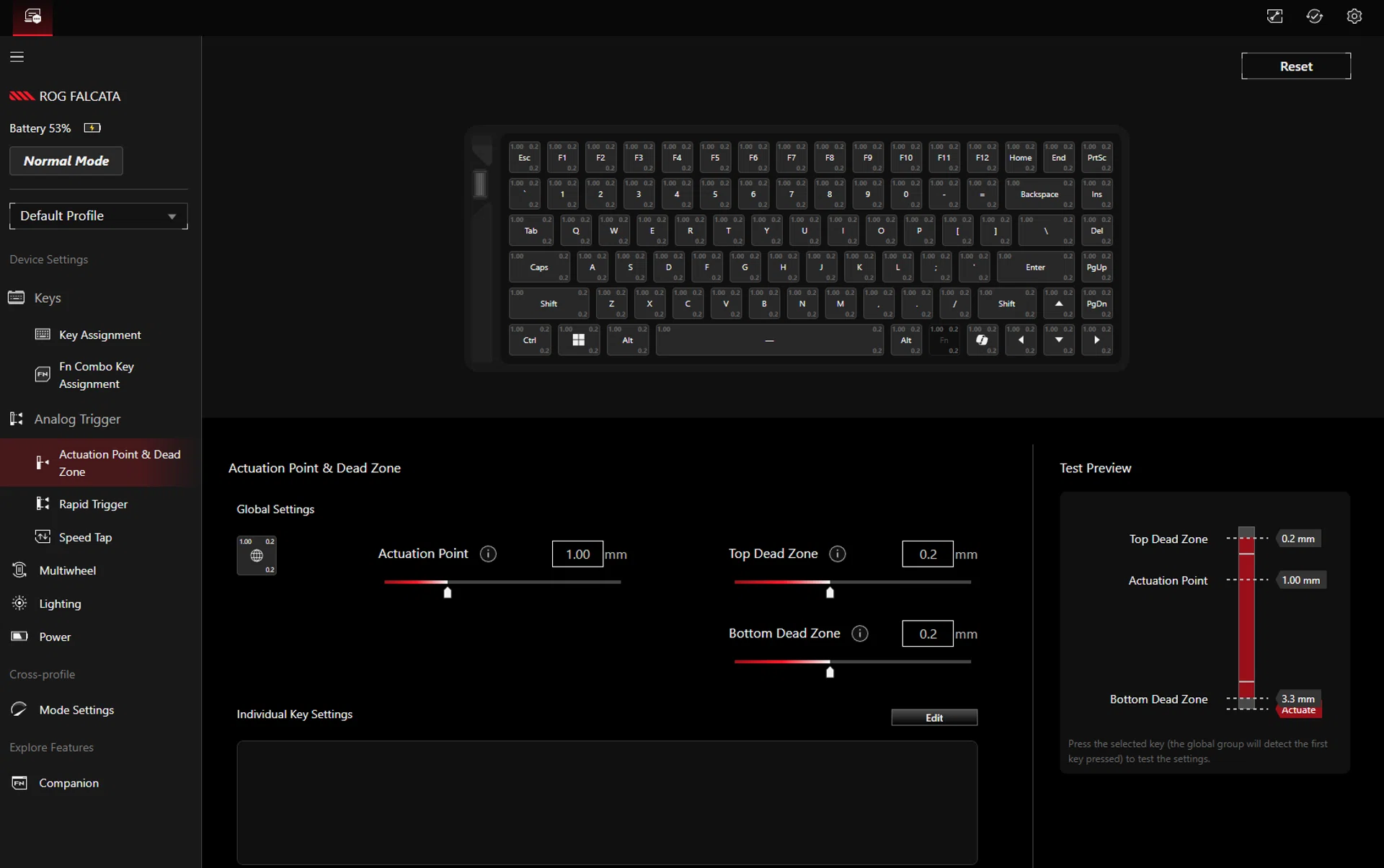Select the global settings key icon
This screenshot has height=868, width=1384.
click(x=257, y=555)
